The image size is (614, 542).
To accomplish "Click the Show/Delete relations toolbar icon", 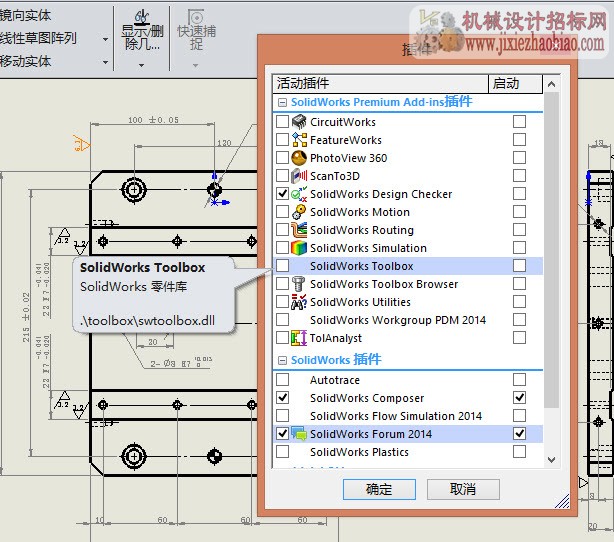I will coord(142,17).
